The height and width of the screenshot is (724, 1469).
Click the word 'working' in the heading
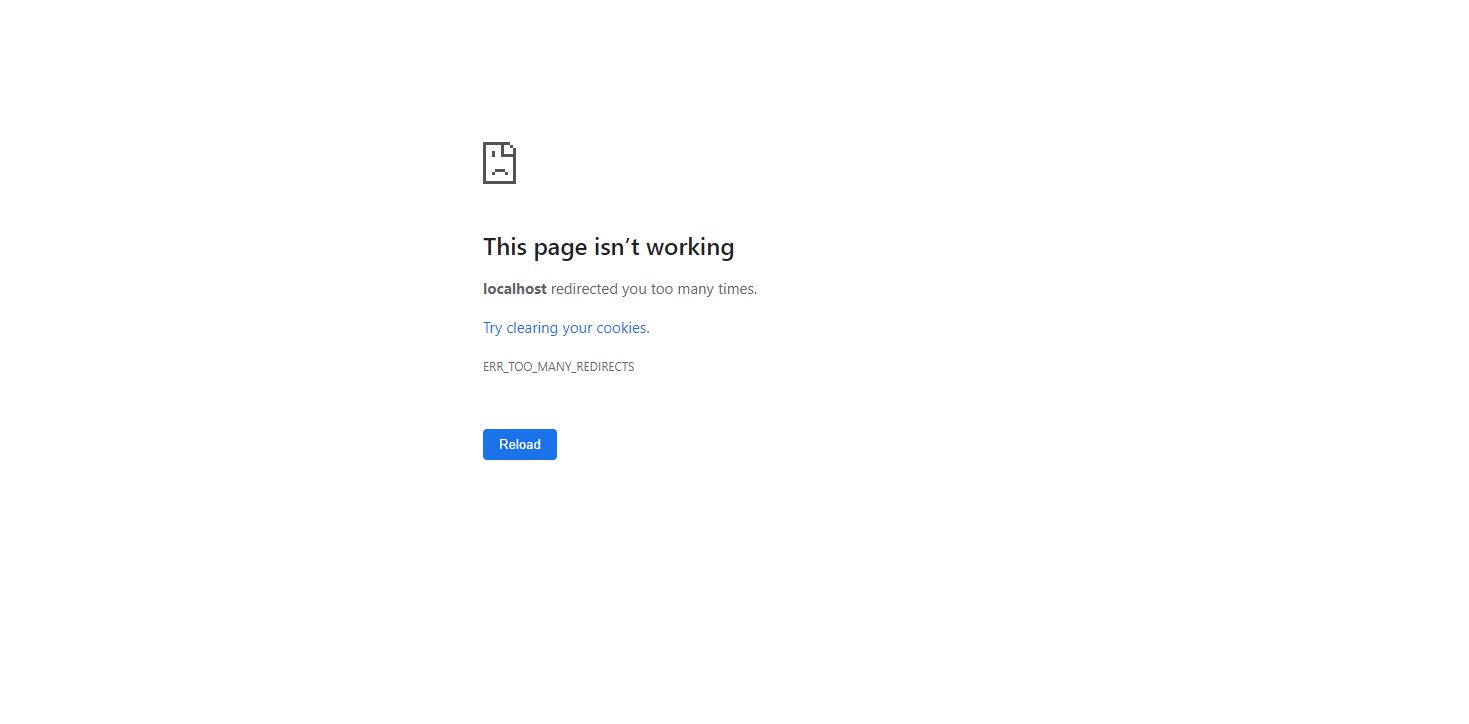pyautogui.click(x=690, y=247)
